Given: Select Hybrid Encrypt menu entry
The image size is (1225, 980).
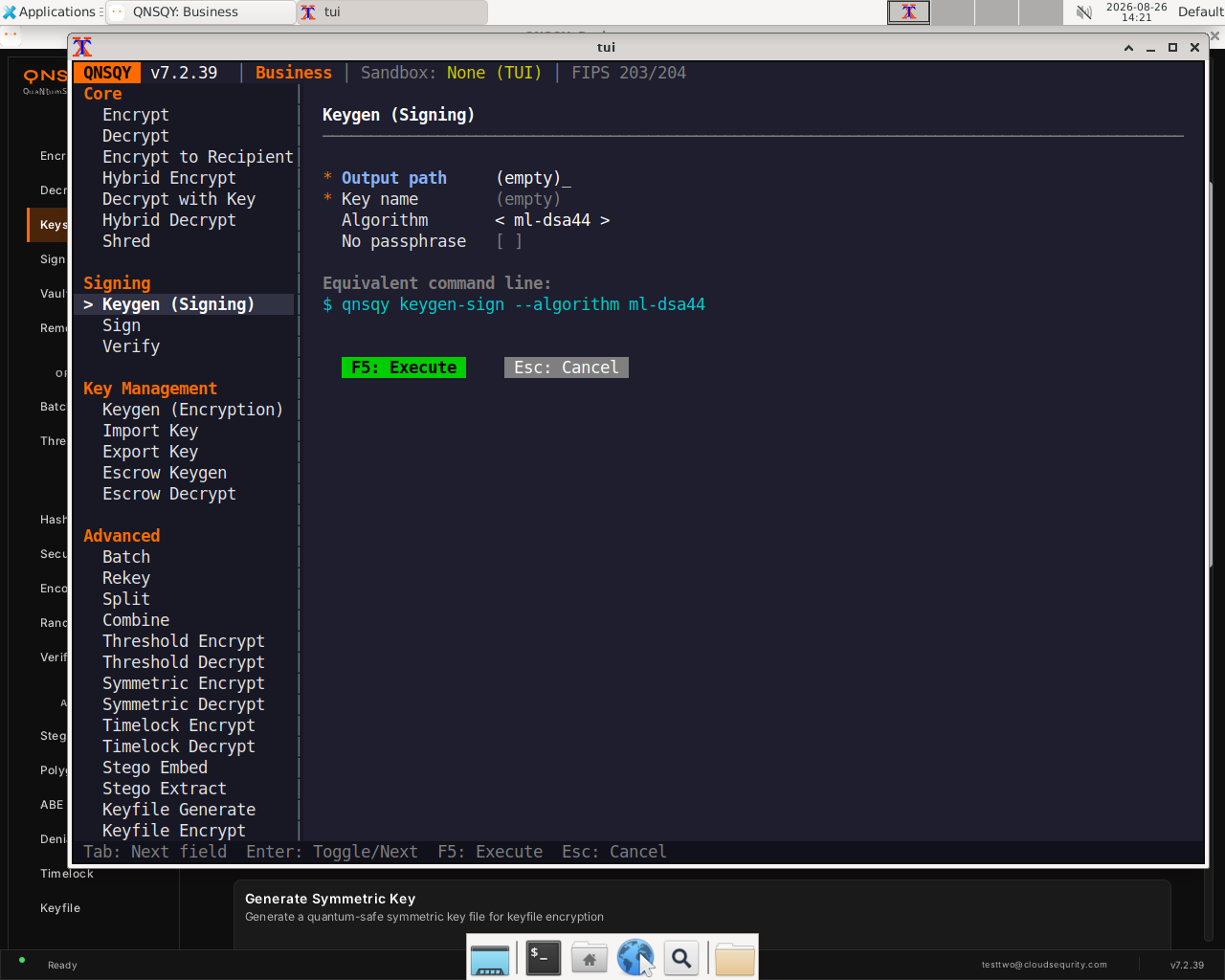Looking at the screenshot, I should click(169, 178).
